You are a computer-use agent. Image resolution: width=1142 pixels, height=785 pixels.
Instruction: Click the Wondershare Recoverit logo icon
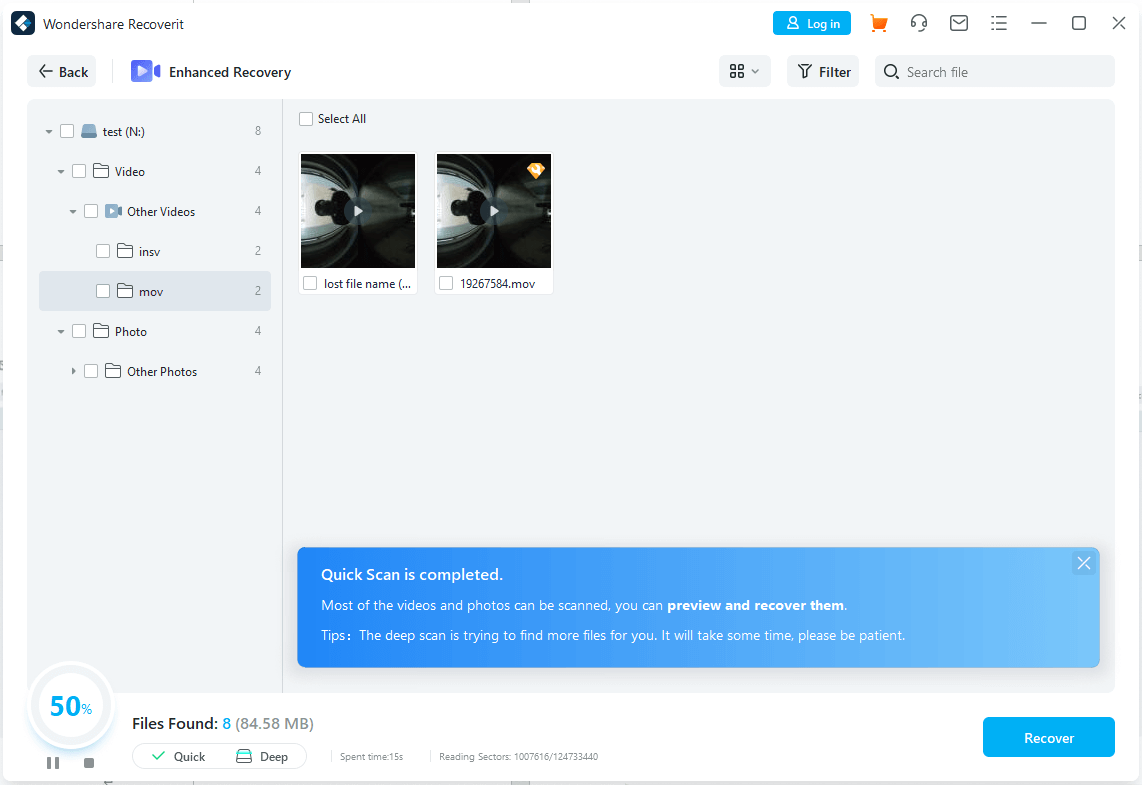(x=23, y=23)
